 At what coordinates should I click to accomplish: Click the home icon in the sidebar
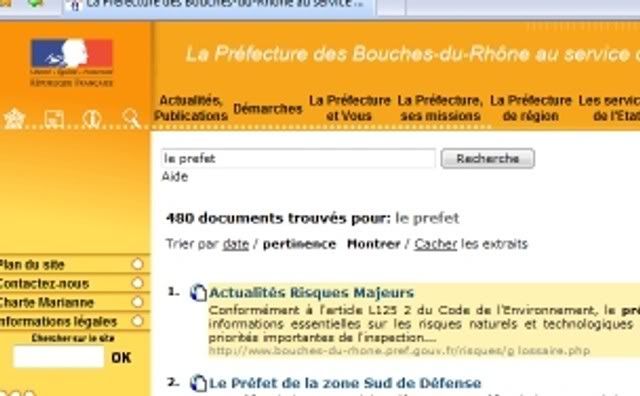coord(14,119)
